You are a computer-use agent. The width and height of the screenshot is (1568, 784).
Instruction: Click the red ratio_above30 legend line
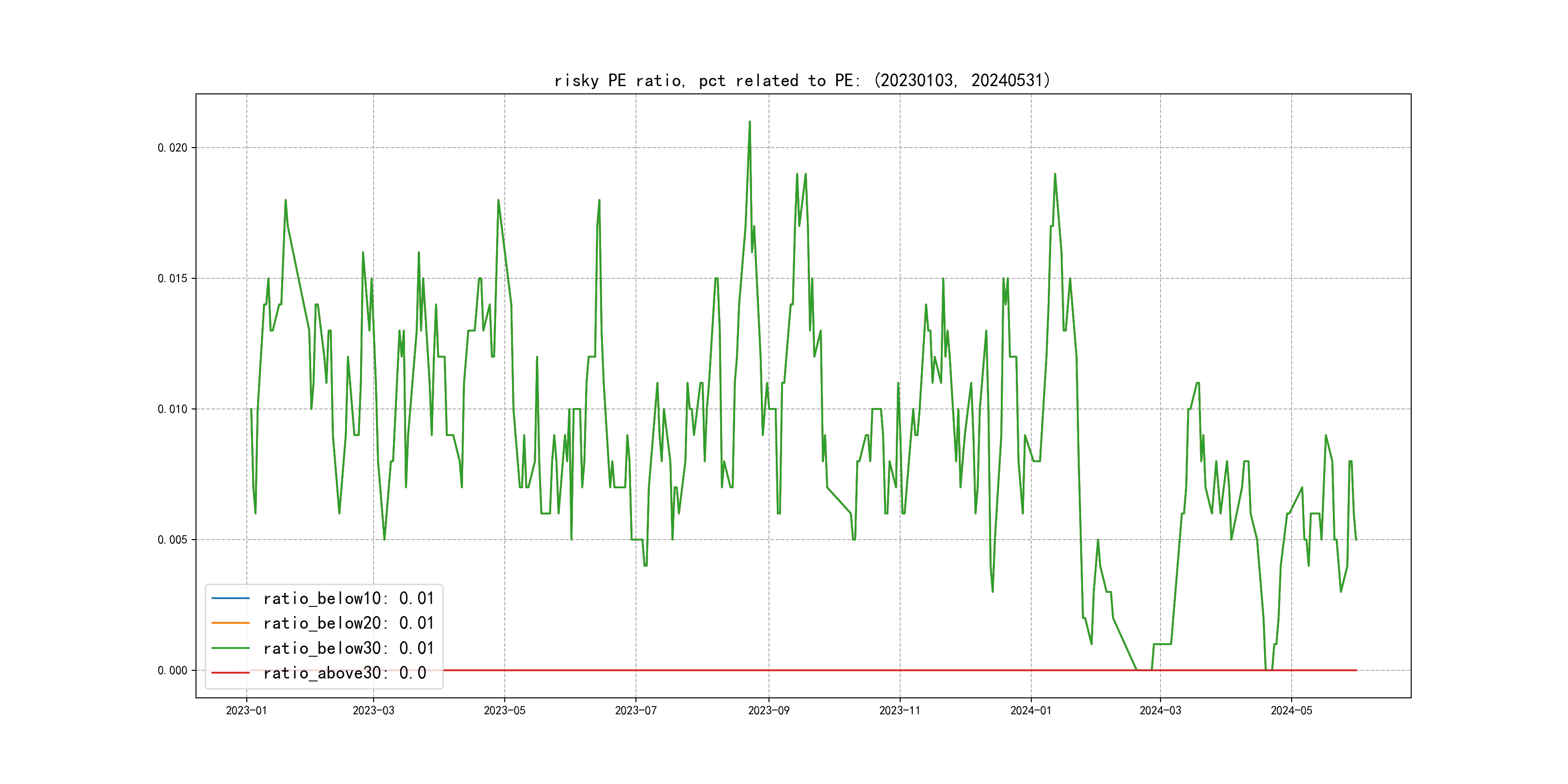[x=230, y=673]
